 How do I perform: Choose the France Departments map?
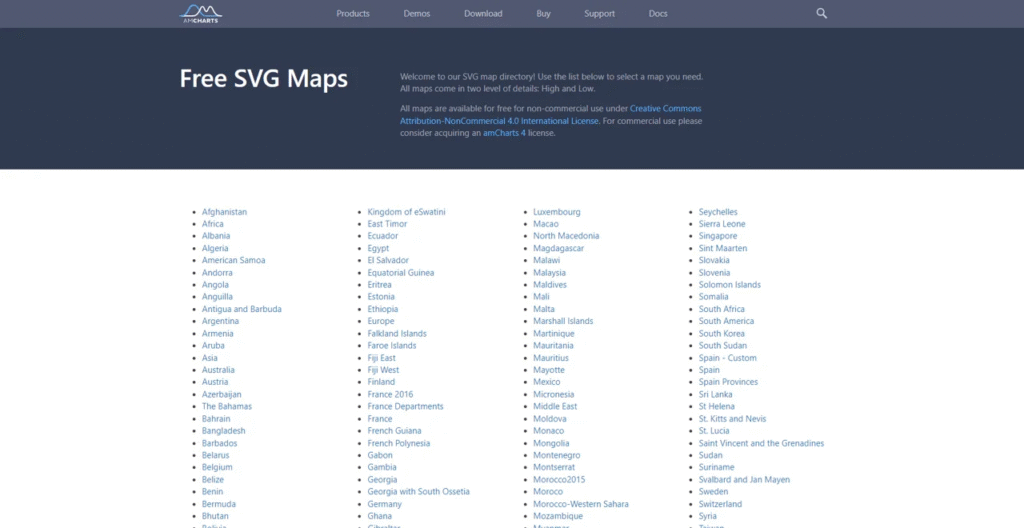[x=405, y=406]
